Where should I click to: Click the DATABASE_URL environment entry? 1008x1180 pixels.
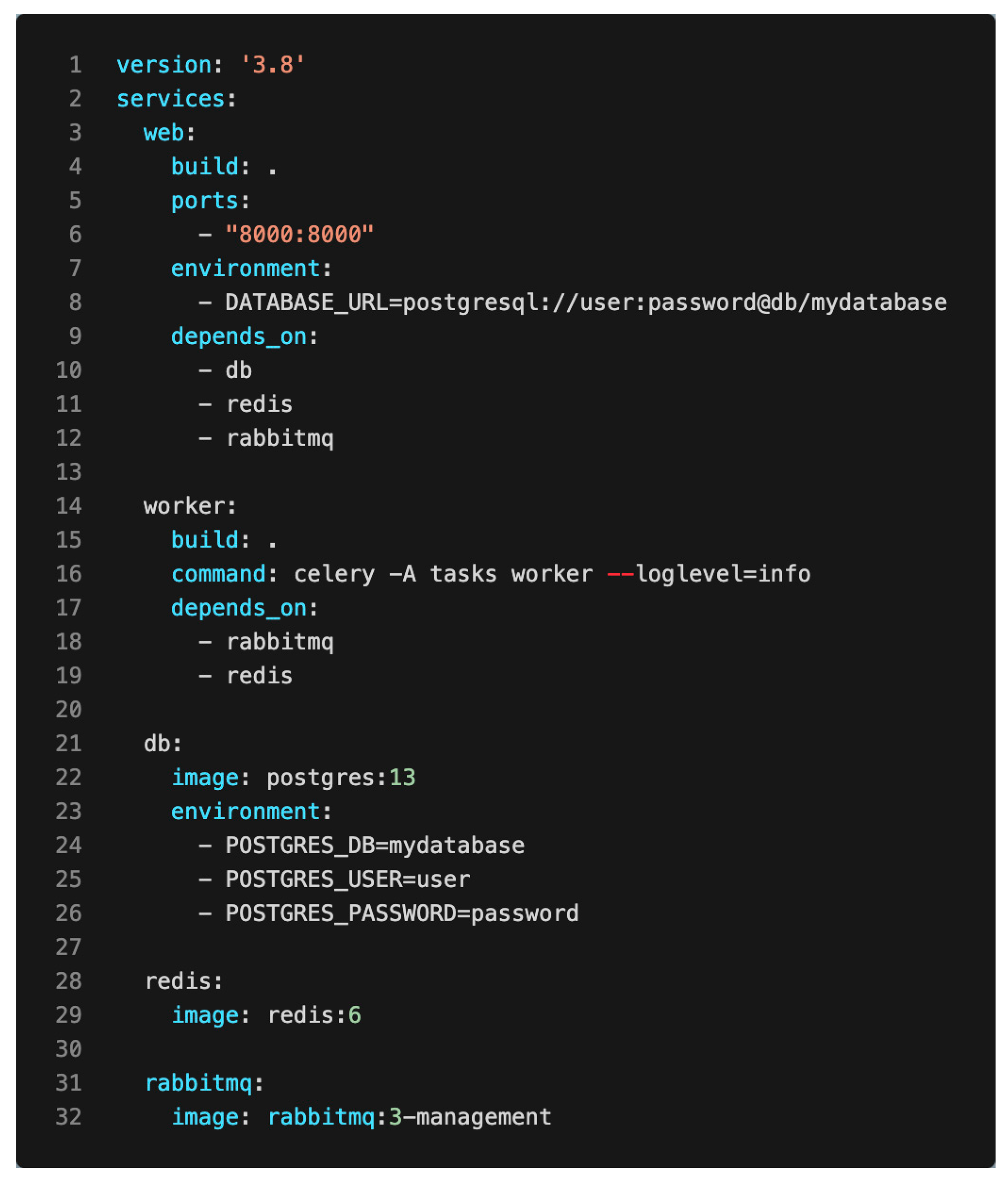coord(585,302)
